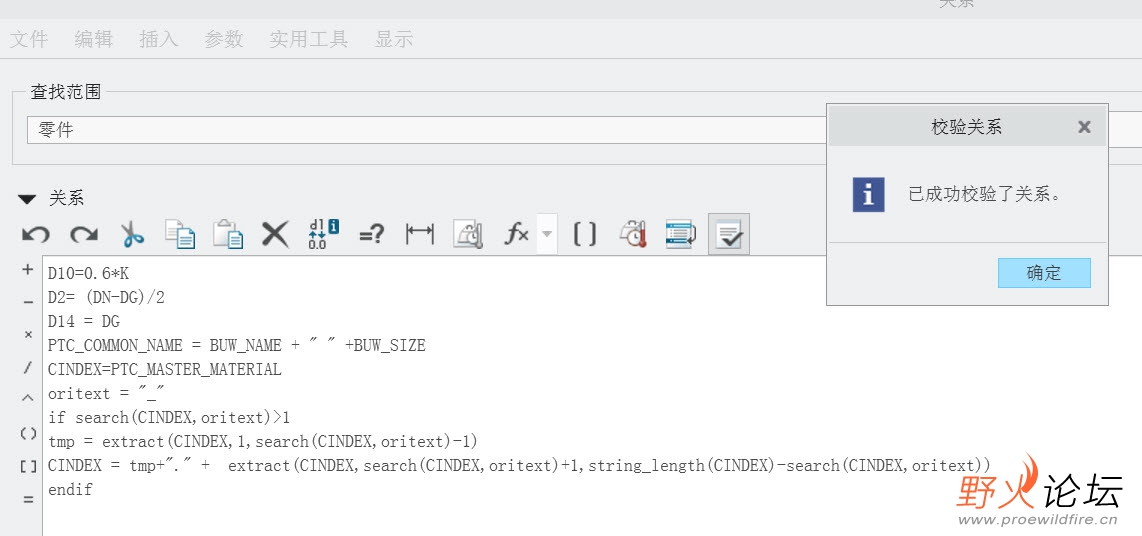Viewport: 1142px width, 536px height.
Task: Click the tmp = extract line
Action: click(263, 441)
